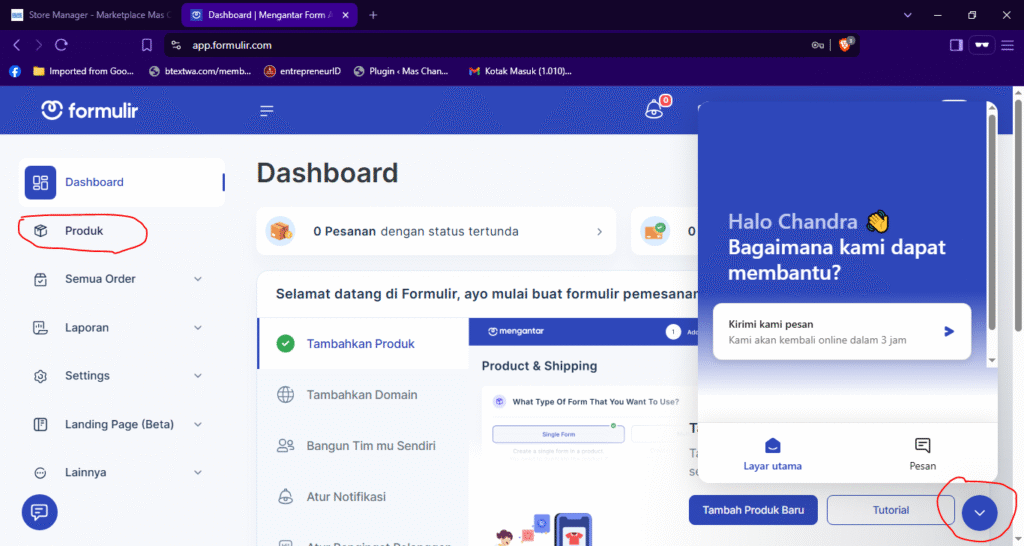Open the Plugin Mas Chan bookmark
The height and width of the screenshot is (546, 1024).
(401, 71)
